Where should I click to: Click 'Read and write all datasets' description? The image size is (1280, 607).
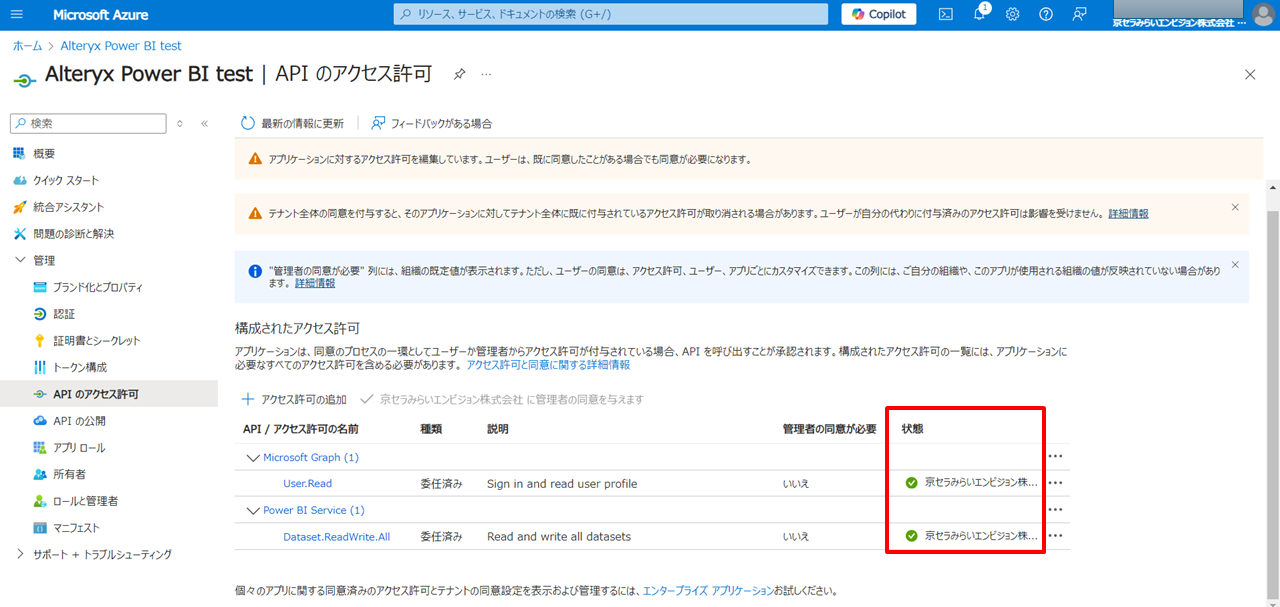coord(559,537)
